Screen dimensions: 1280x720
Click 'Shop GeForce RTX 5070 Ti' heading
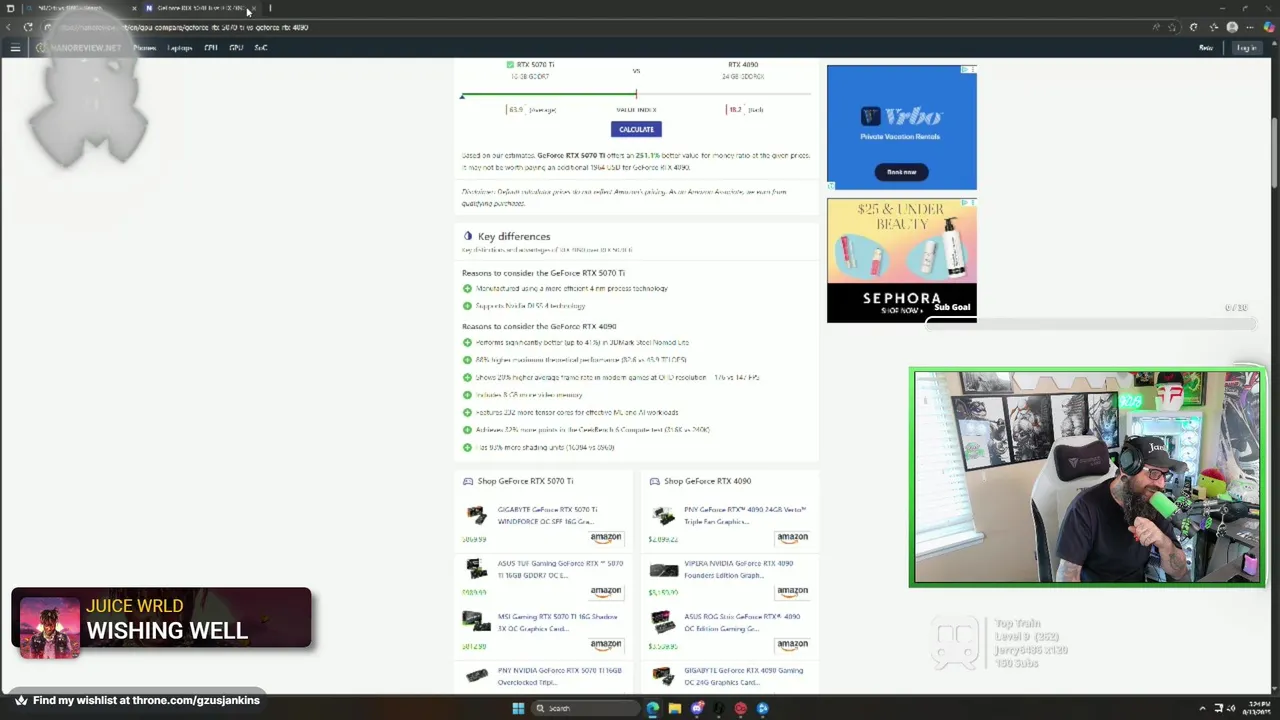525,481
